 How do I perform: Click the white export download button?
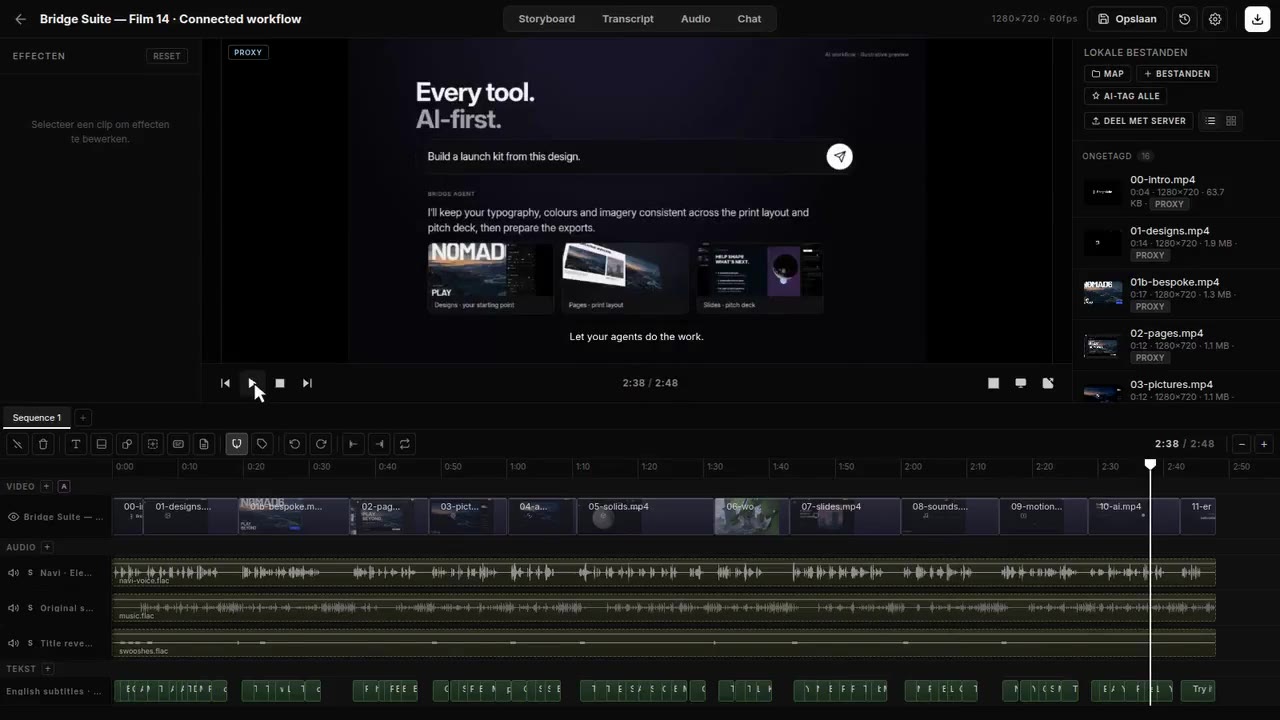(1257, 19)
